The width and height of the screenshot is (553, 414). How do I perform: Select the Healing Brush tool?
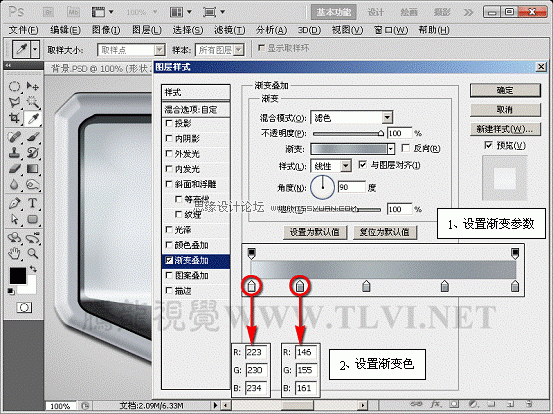[x=14, y=136]
